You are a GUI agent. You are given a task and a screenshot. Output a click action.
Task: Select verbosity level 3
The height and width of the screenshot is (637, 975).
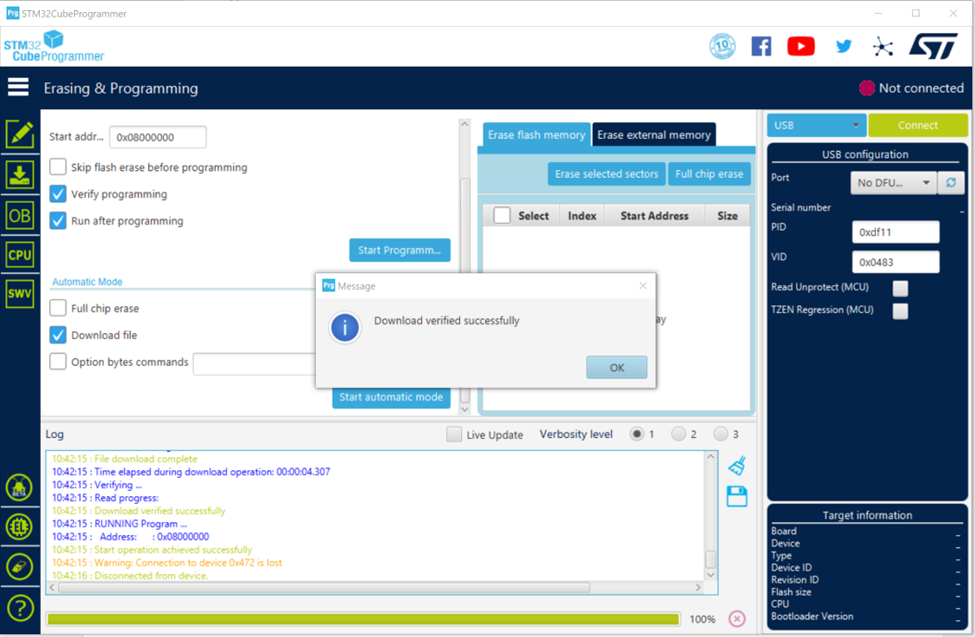tap(721, 434)
